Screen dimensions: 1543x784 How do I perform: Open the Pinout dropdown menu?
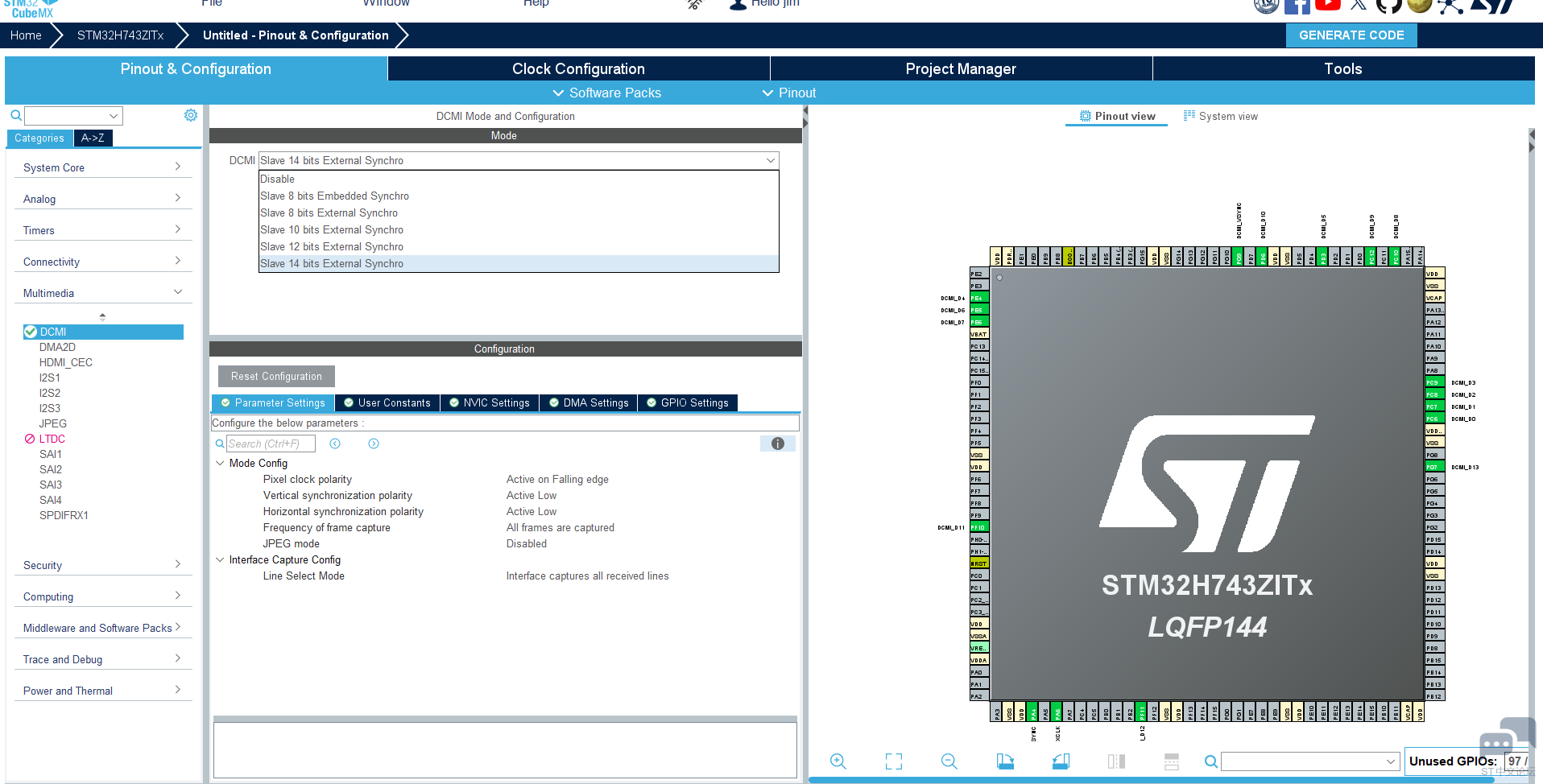click(789, 93)
